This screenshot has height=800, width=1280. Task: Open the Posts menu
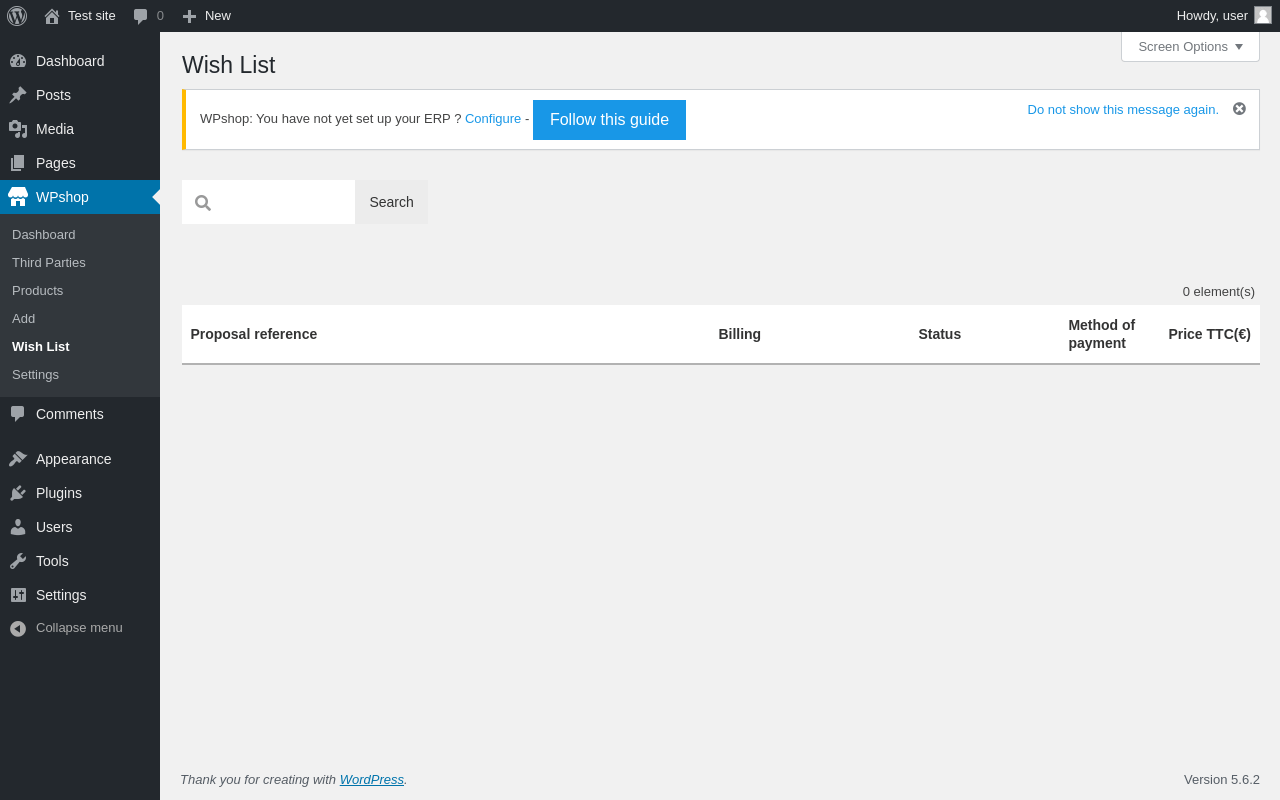point(80,95)
